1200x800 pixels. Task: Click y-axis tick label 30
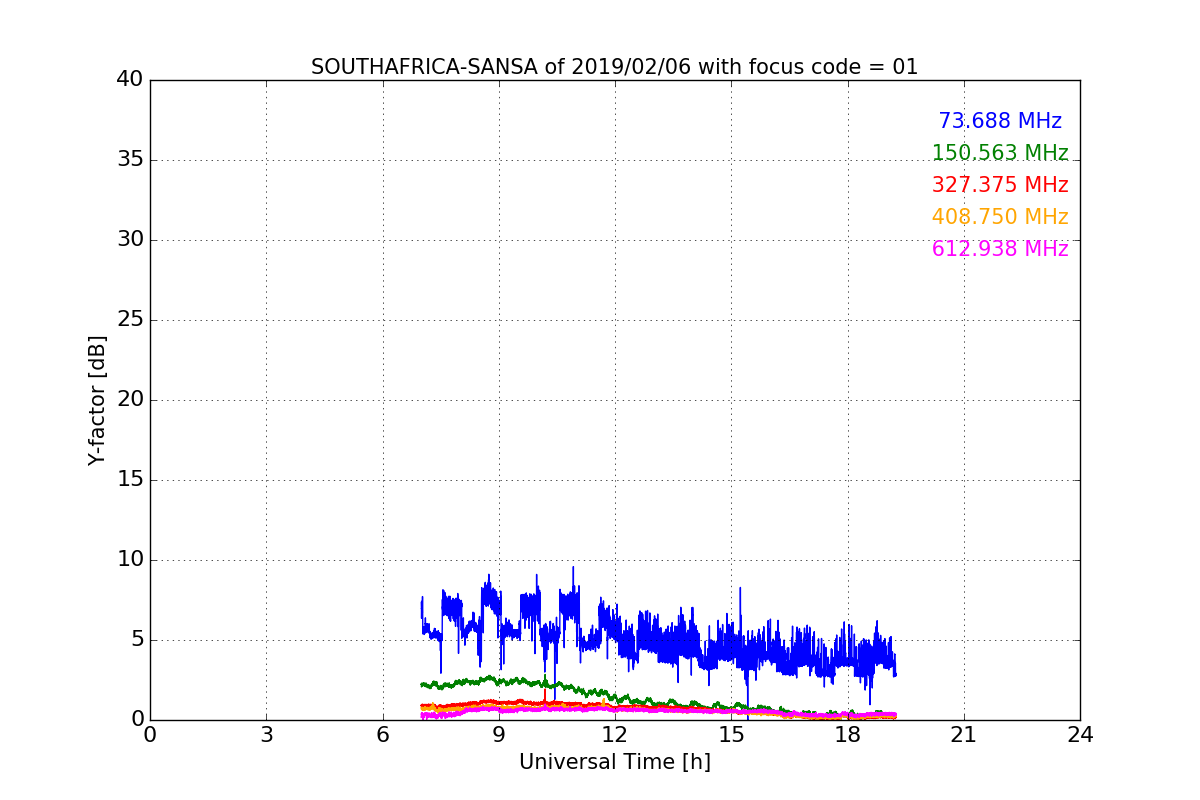(x=130, y=240)
